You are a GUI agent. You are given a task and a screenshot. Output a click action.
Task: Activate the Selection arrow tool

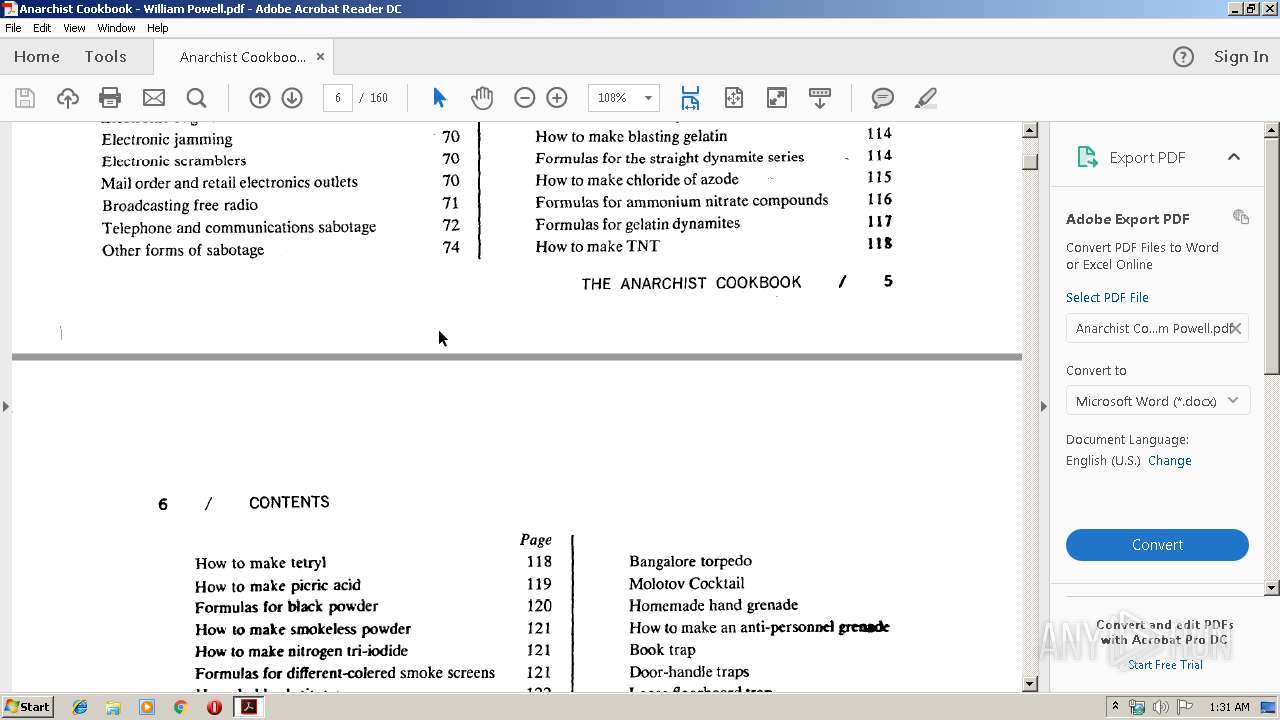click(439, 98)
